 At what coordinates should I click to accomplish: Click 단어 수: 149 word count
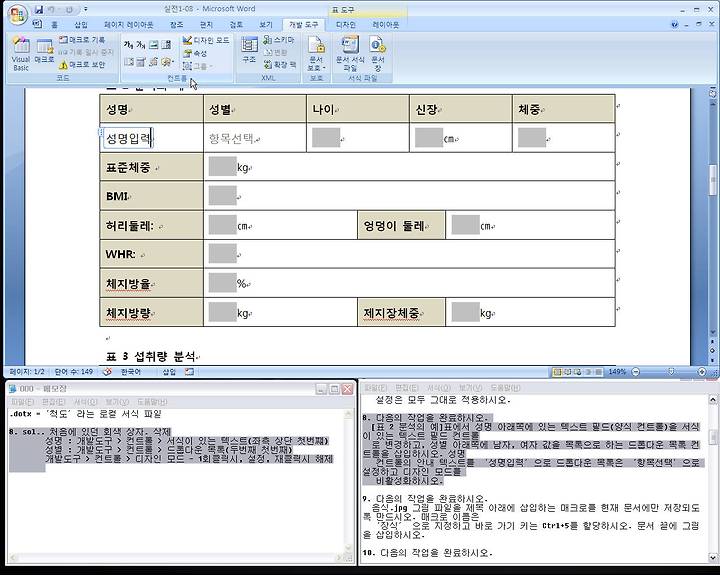coord(73,372)
